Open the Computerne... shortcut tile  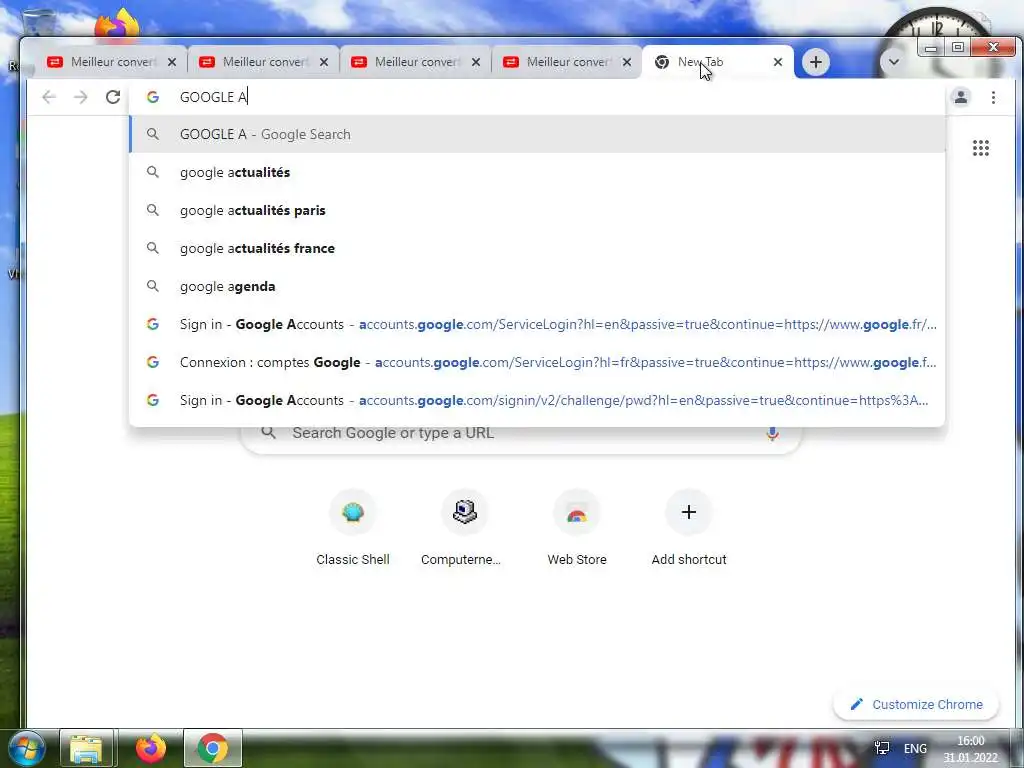tap(464, 529)
